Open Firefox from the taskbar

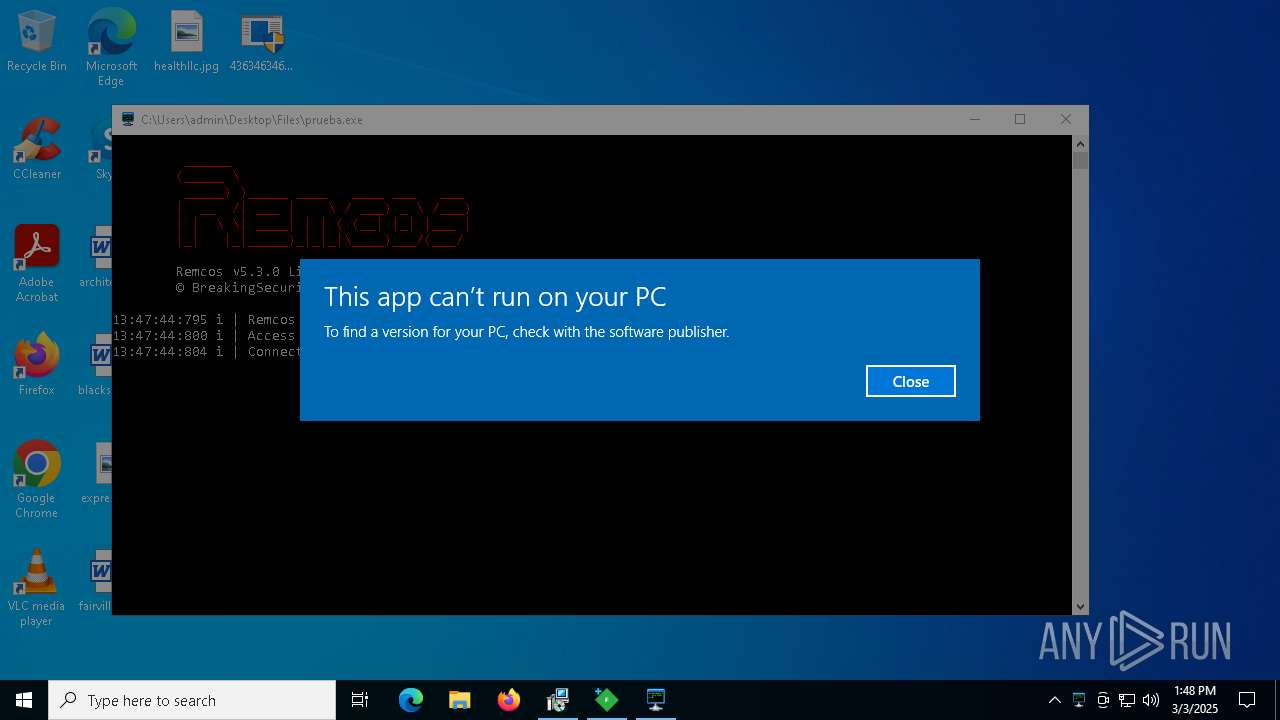(508, 700)
